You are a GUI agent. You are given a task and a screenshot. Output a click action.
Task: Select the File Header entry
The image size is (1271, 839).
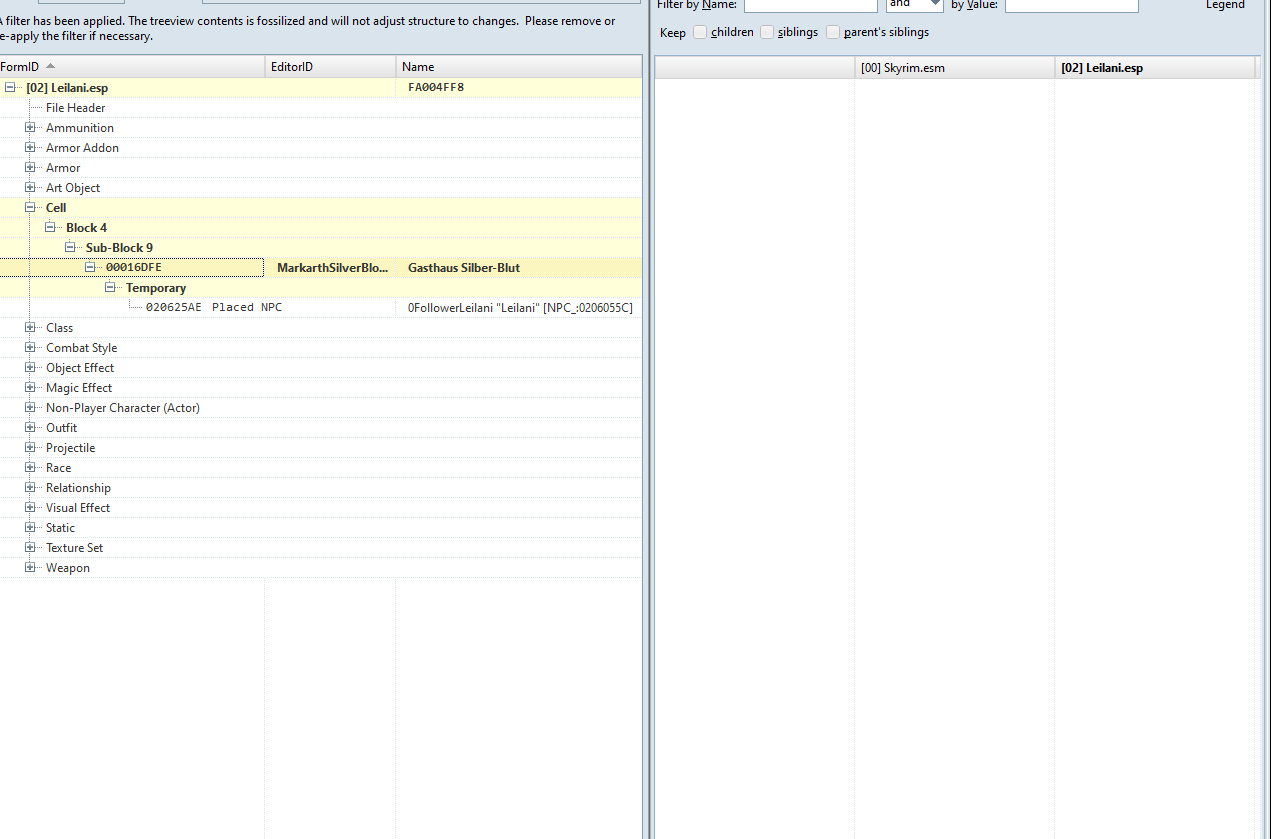75,108
